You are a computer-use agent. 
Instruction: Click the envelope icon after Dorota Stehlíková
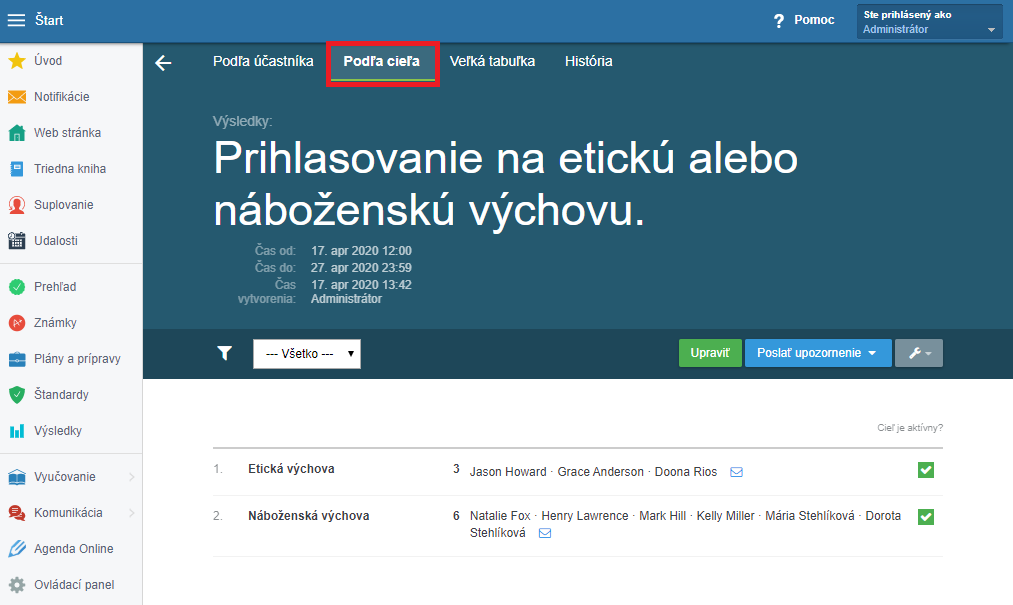[x=545, y=533]
